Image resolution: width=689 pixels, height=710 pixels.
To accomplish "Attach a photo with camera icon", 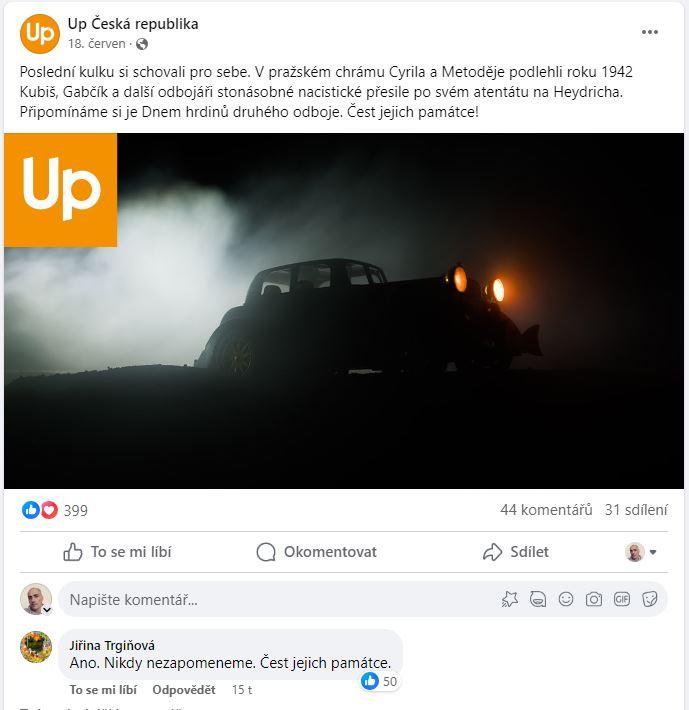I will 593,600.
